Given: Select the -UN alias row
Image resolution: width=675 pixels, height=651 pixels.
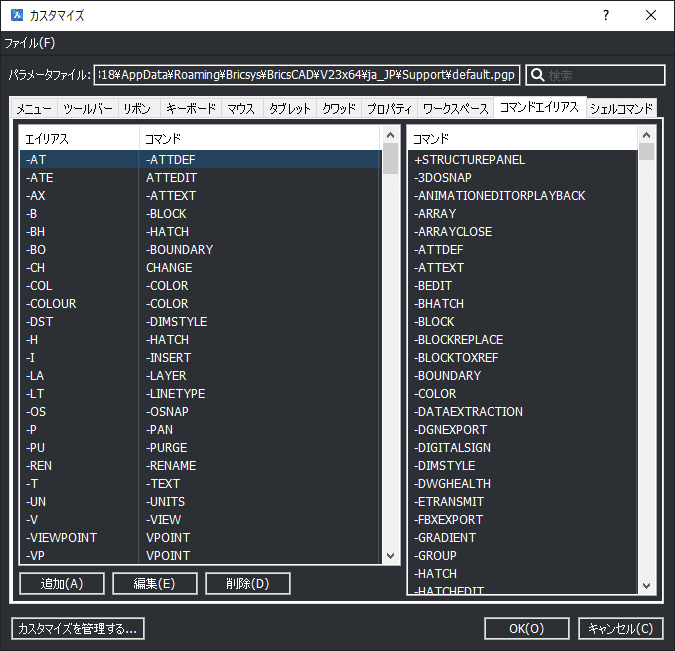Looking at the screenshot, I should point(200,502).
